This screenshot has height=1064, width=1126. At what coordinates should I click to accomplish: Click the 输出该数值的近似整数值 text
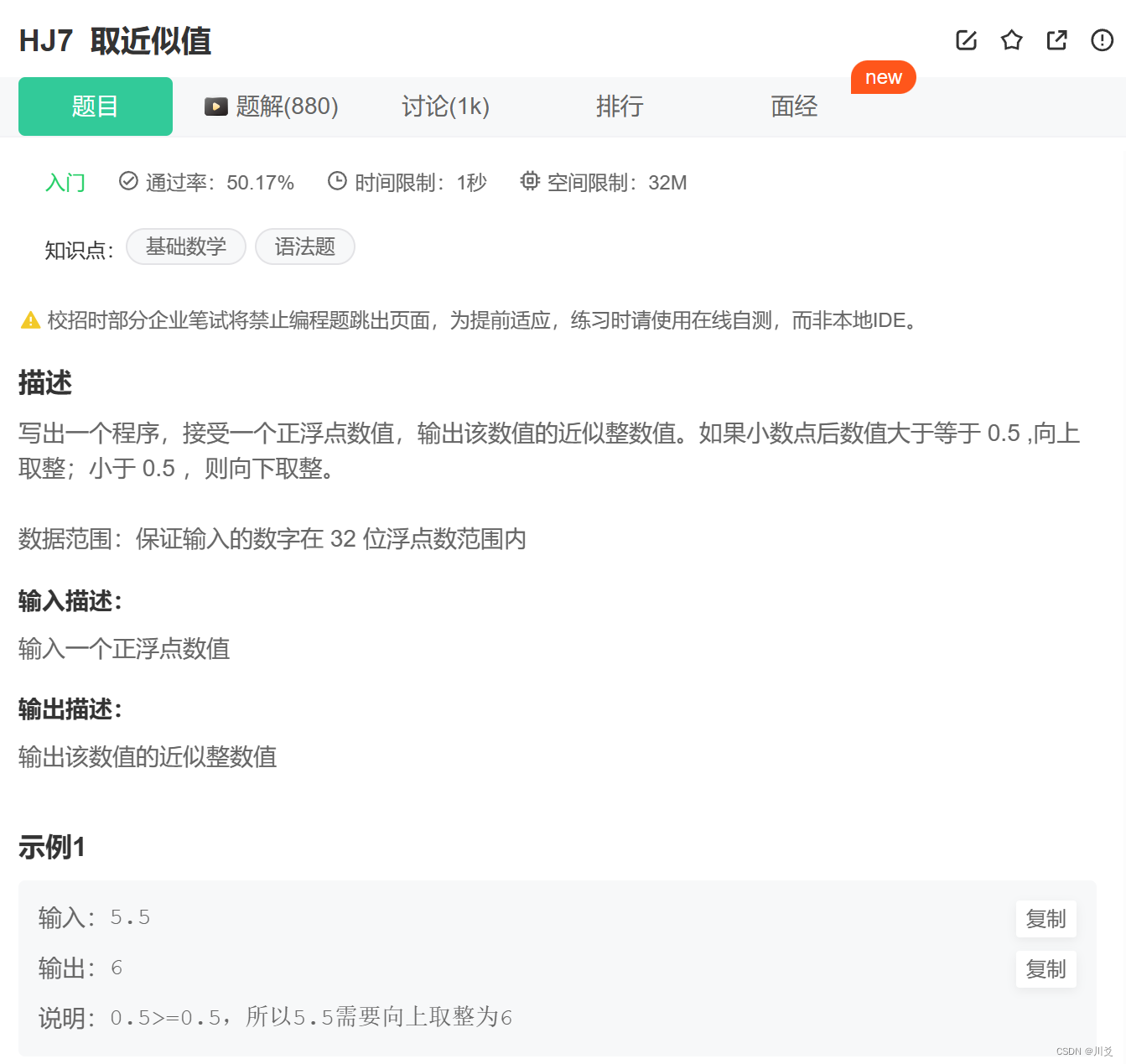pyautogui.click(x=148, y=757)
